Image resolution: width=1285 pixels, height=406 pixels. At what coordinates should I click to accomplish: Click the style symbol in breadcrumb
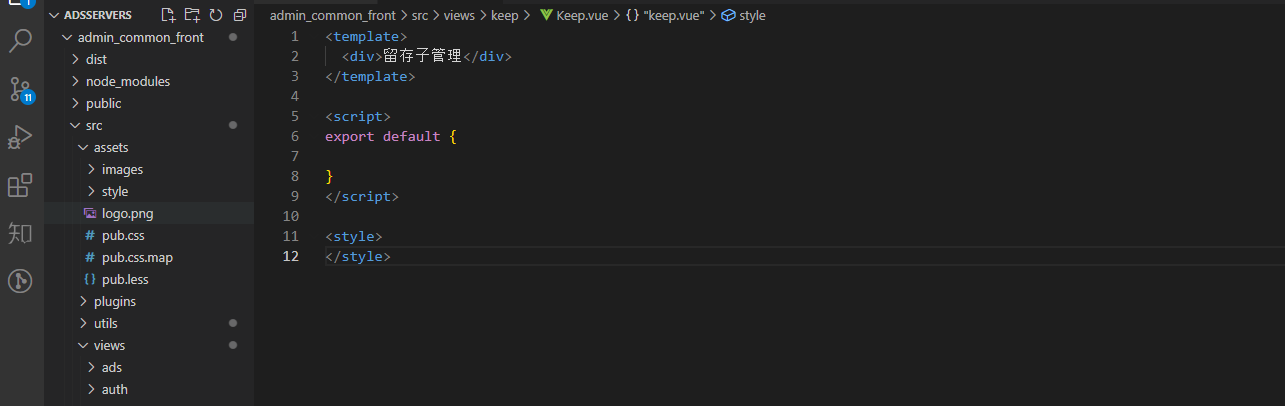point(752,16)
